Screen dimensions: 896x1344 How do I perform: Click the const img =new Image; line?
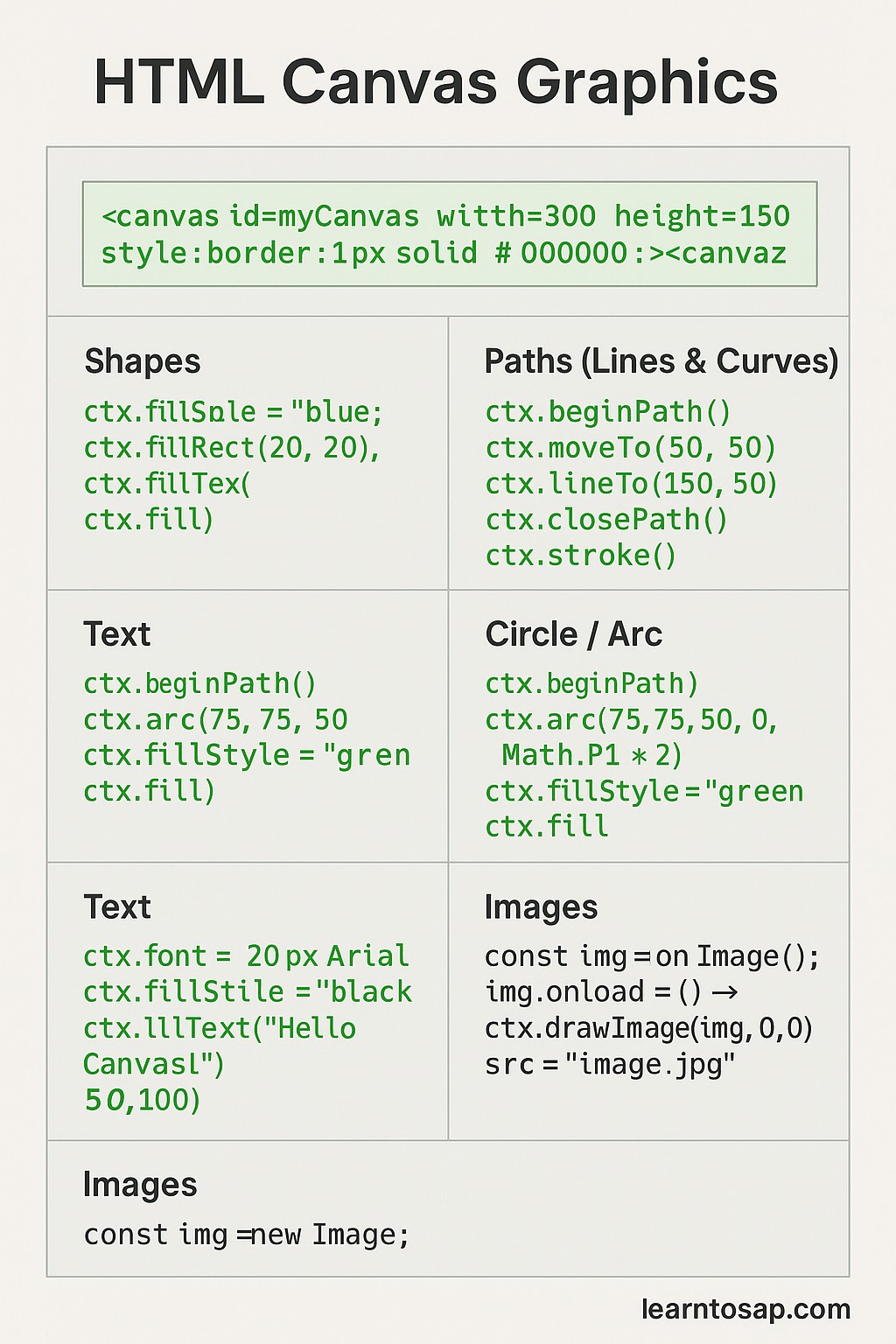tap(247, 1235)
